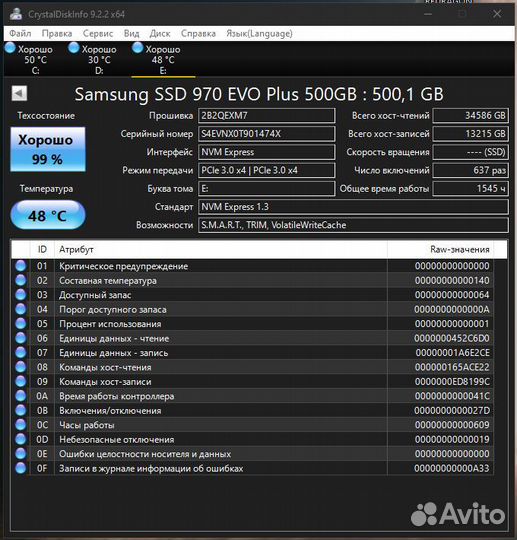Open the Вид menu
Image resolution: width=517 pixels, height=540 pixels.
click(132, 33)
